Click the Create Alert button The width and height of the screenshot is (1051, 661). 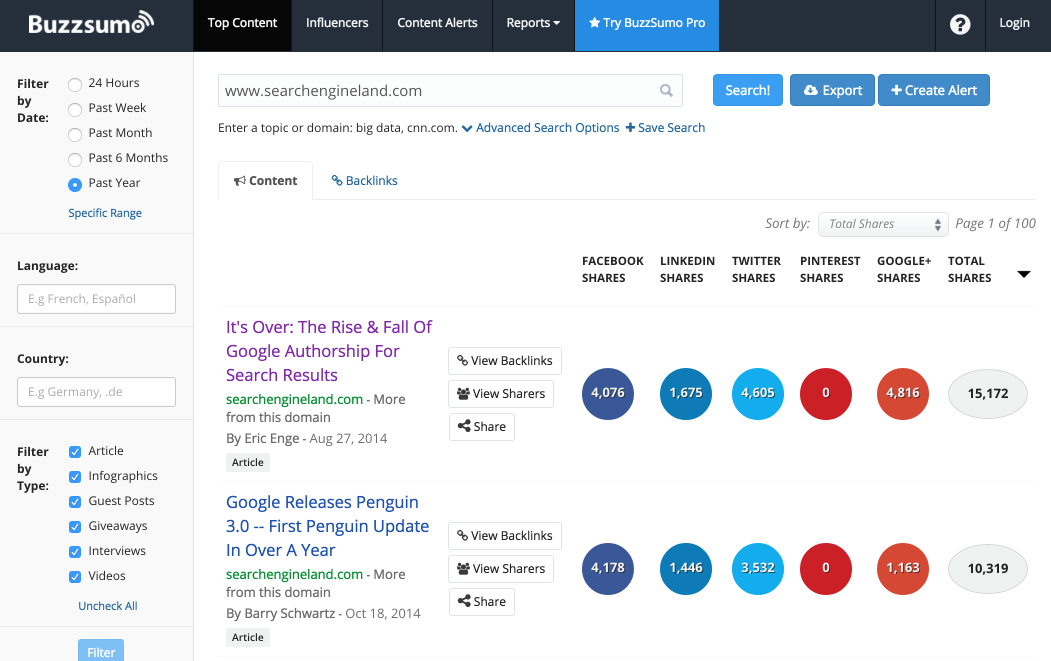(x=934, y=91)
